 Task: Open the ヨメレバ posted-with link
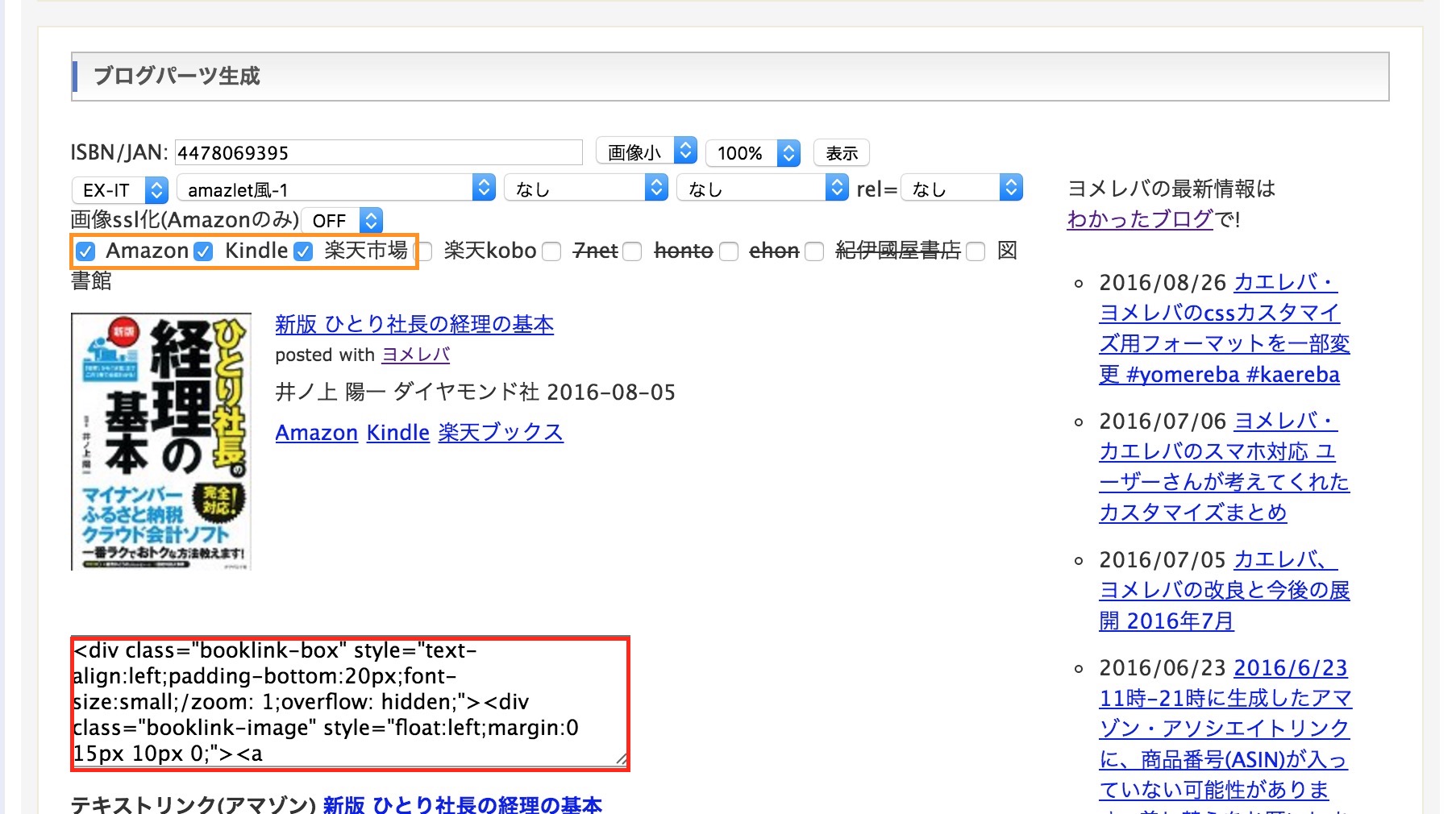tap(416, 355)
